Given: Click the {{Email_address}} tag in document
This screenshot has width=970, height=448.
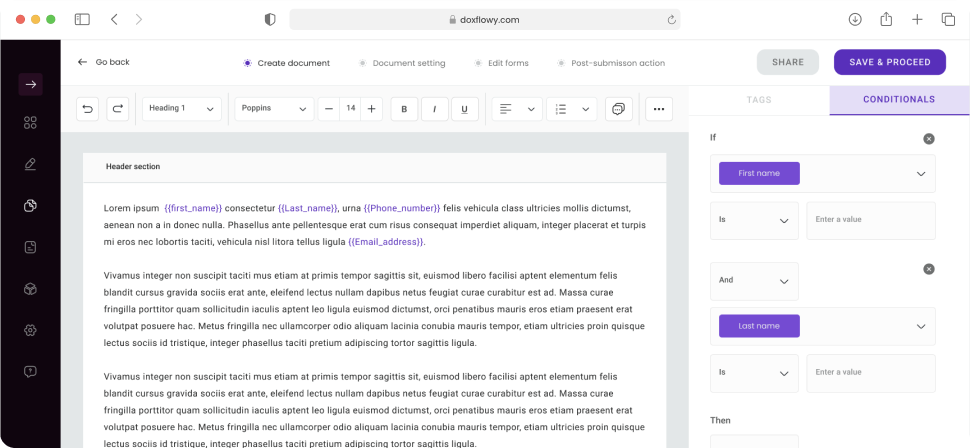Looking at the screenshot, I should click(x=387, y=242).
